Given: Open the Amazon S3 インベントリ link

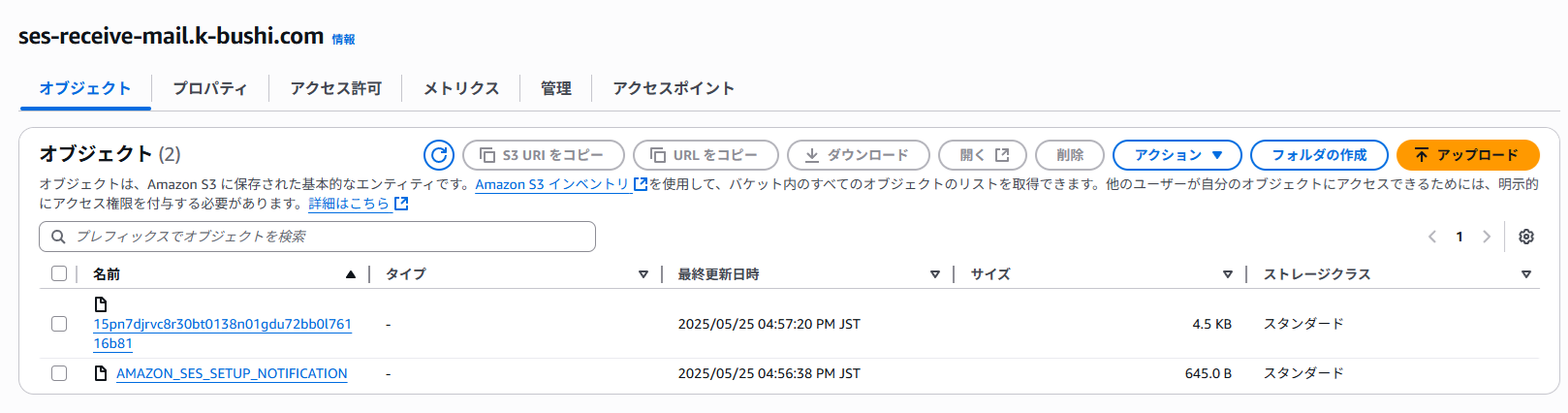Looking at the screenshot, I should pyautogui.click(x=561, y=184).
